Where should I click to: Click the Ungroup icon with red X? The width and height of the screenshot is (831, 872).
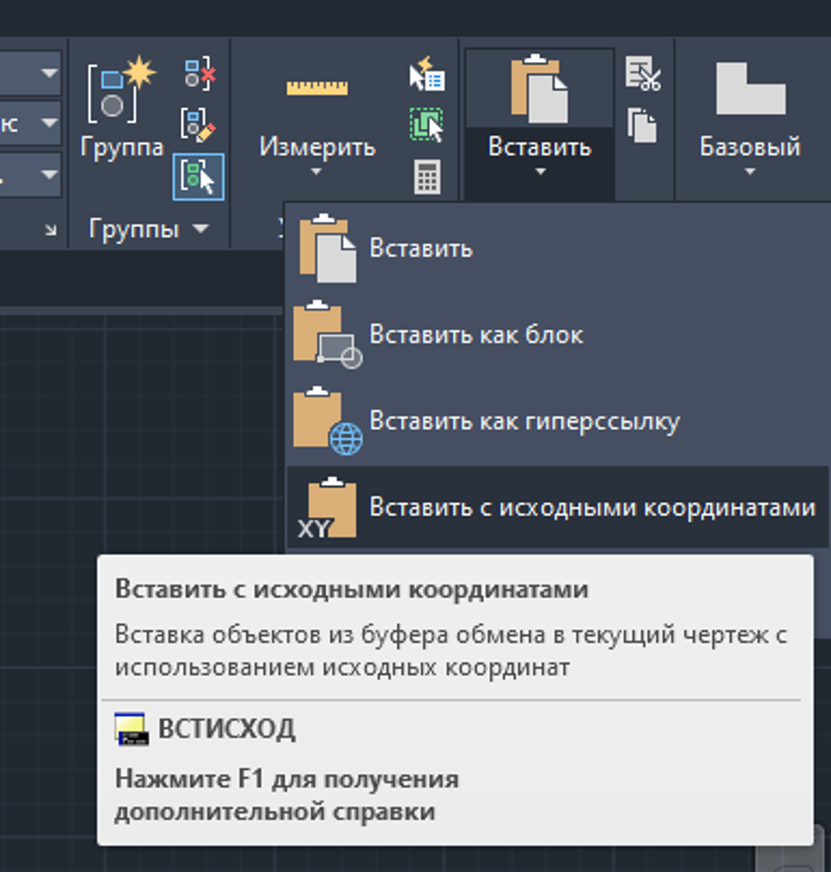pos(199,74)
